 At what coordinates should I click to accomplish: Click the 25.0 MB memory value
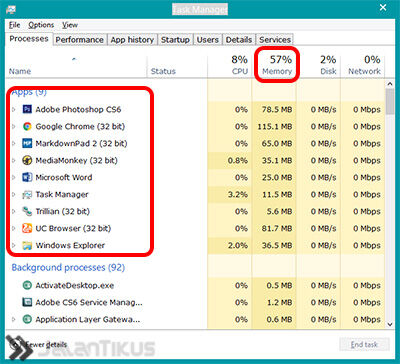pos(277,177)
